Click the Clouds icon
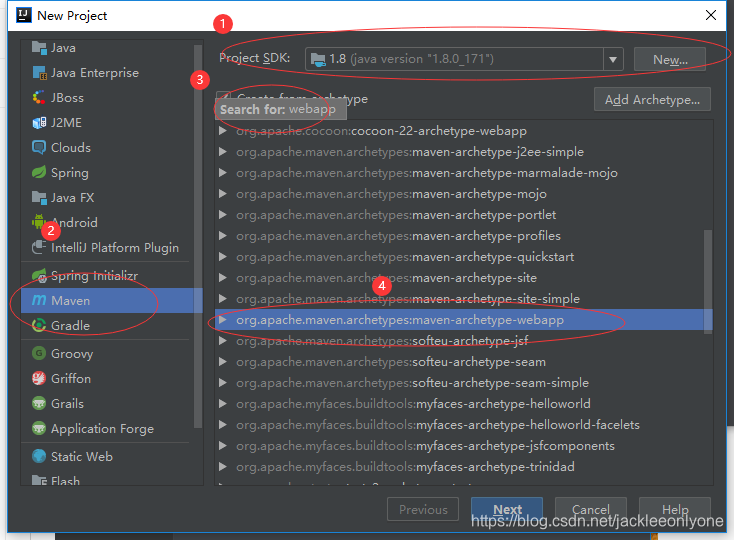 point(39,147)
